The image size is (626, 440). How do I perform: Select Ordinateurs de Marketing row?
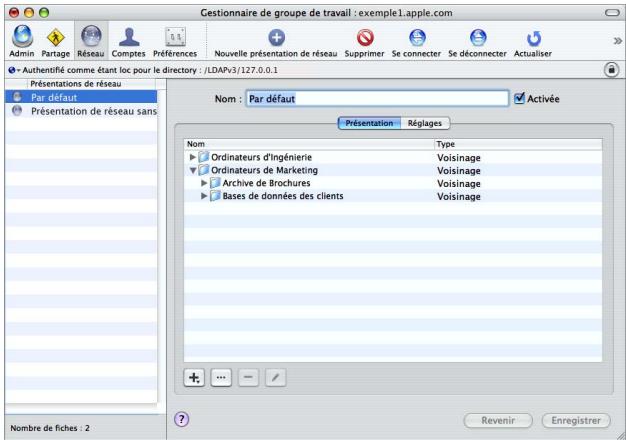393,170
